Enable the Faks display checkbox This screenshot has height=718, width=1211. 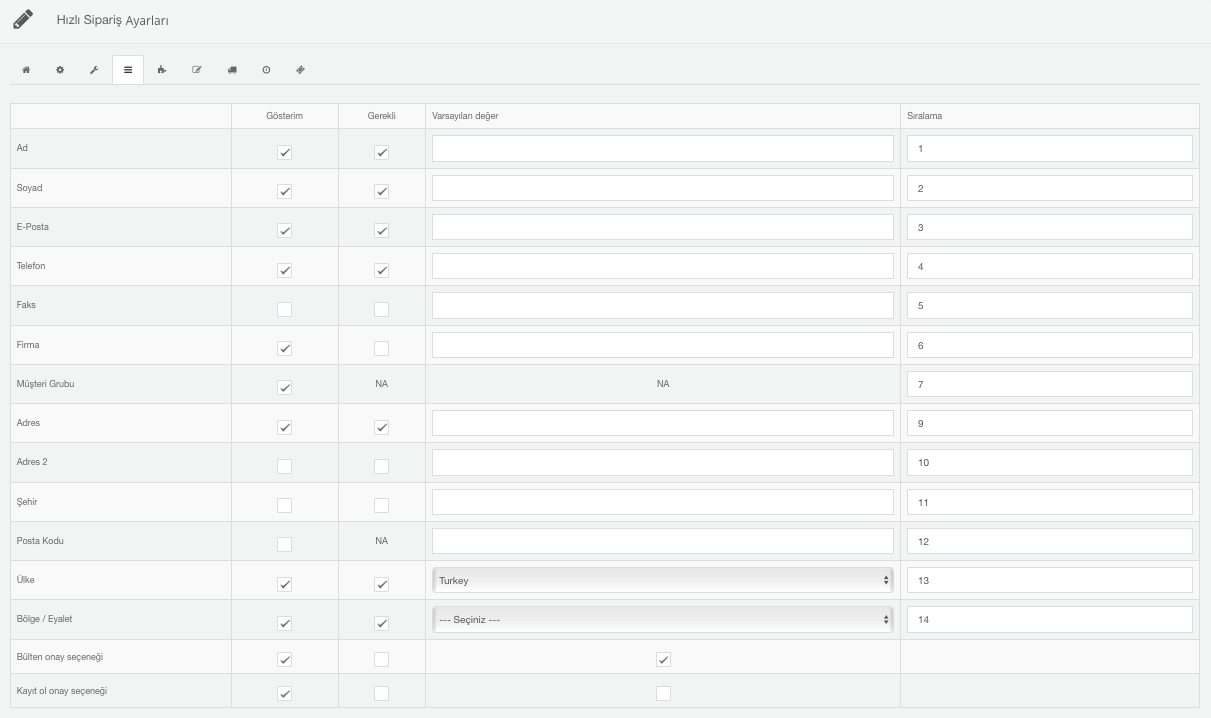[x=284, y=309]
